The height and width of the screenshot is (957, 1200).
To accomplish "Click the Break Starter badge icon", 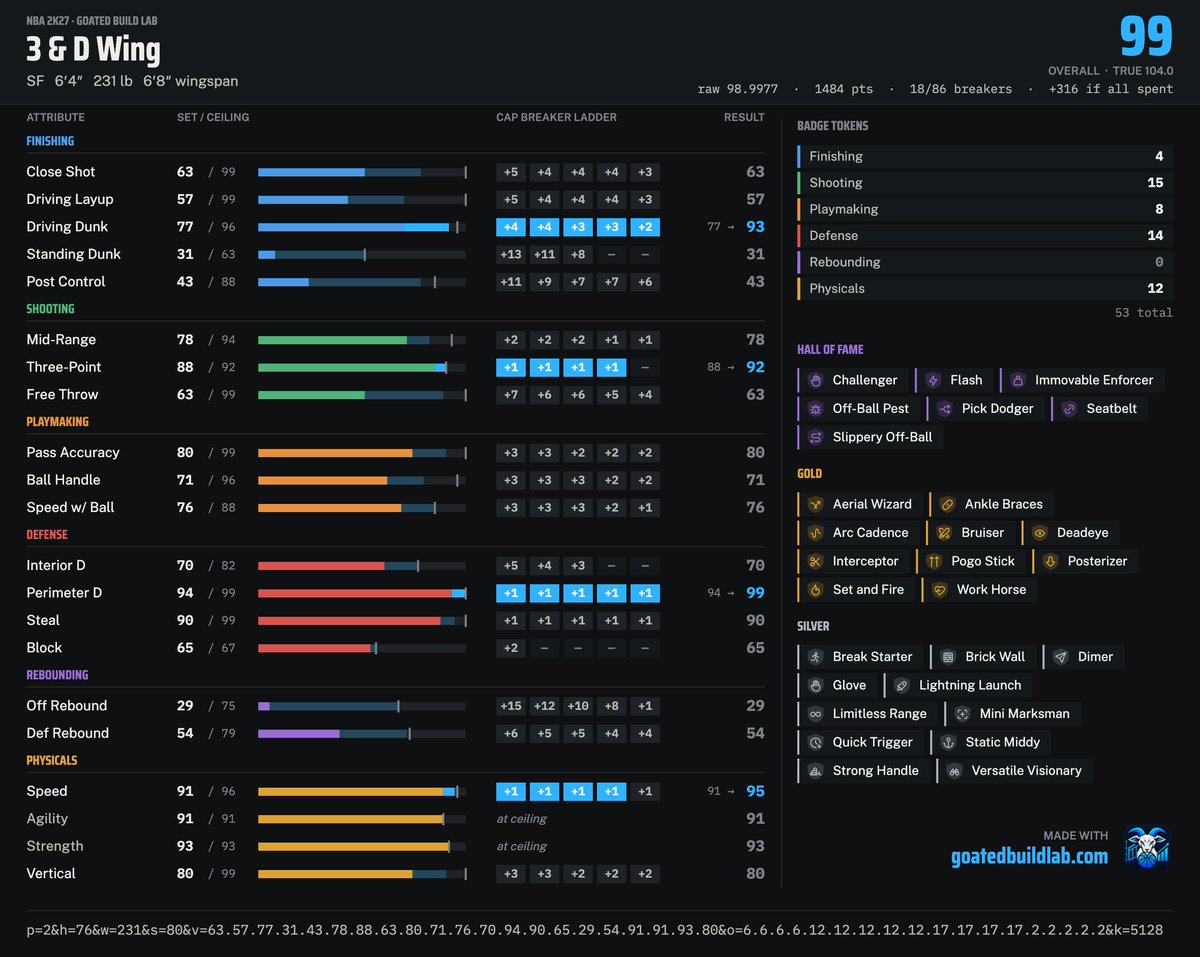I will point(815,657).
